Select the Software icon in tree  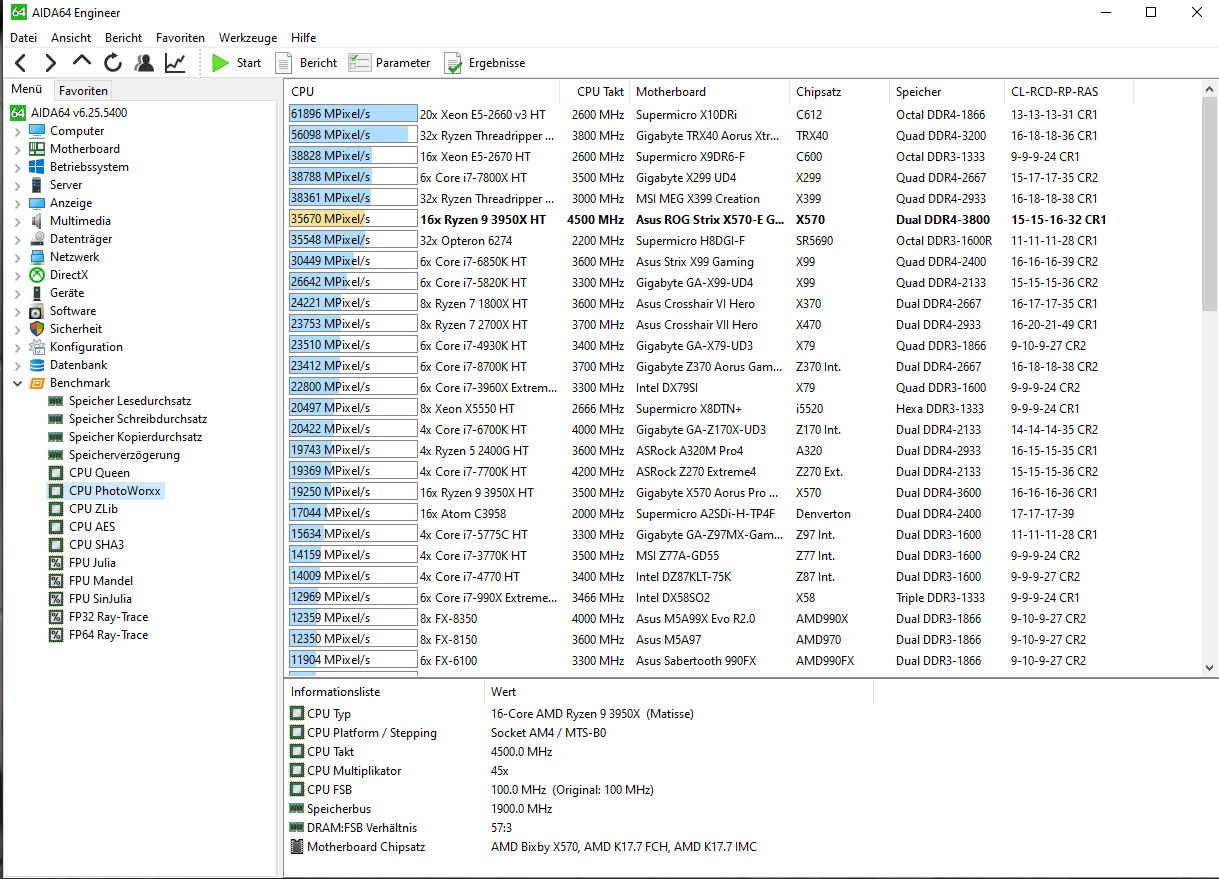[37, 311]
